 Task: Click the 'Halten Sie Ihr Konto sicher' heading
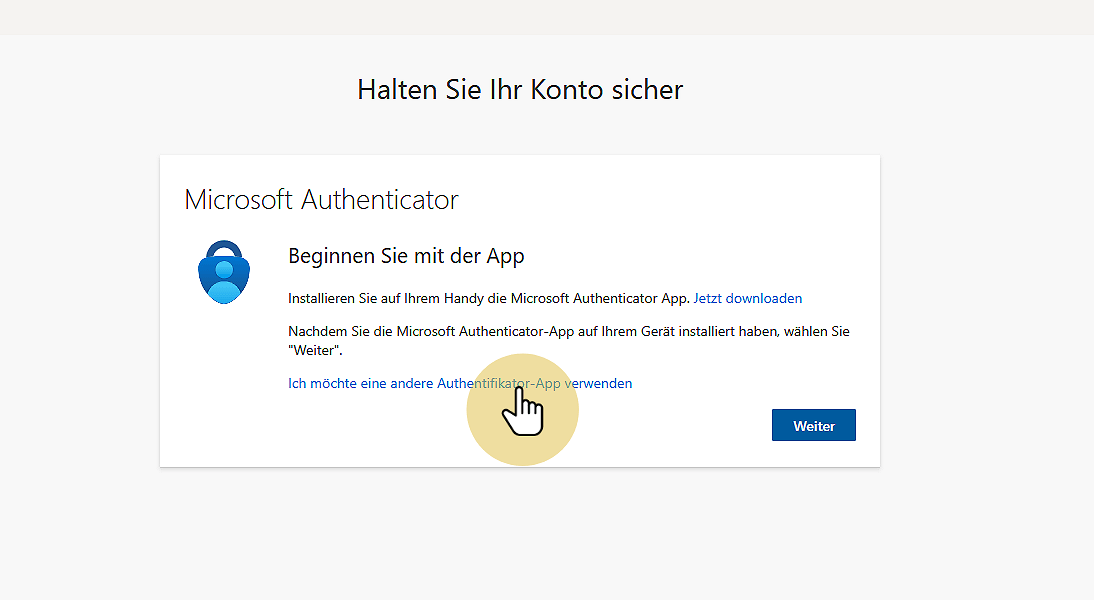(x=520, y=90)
